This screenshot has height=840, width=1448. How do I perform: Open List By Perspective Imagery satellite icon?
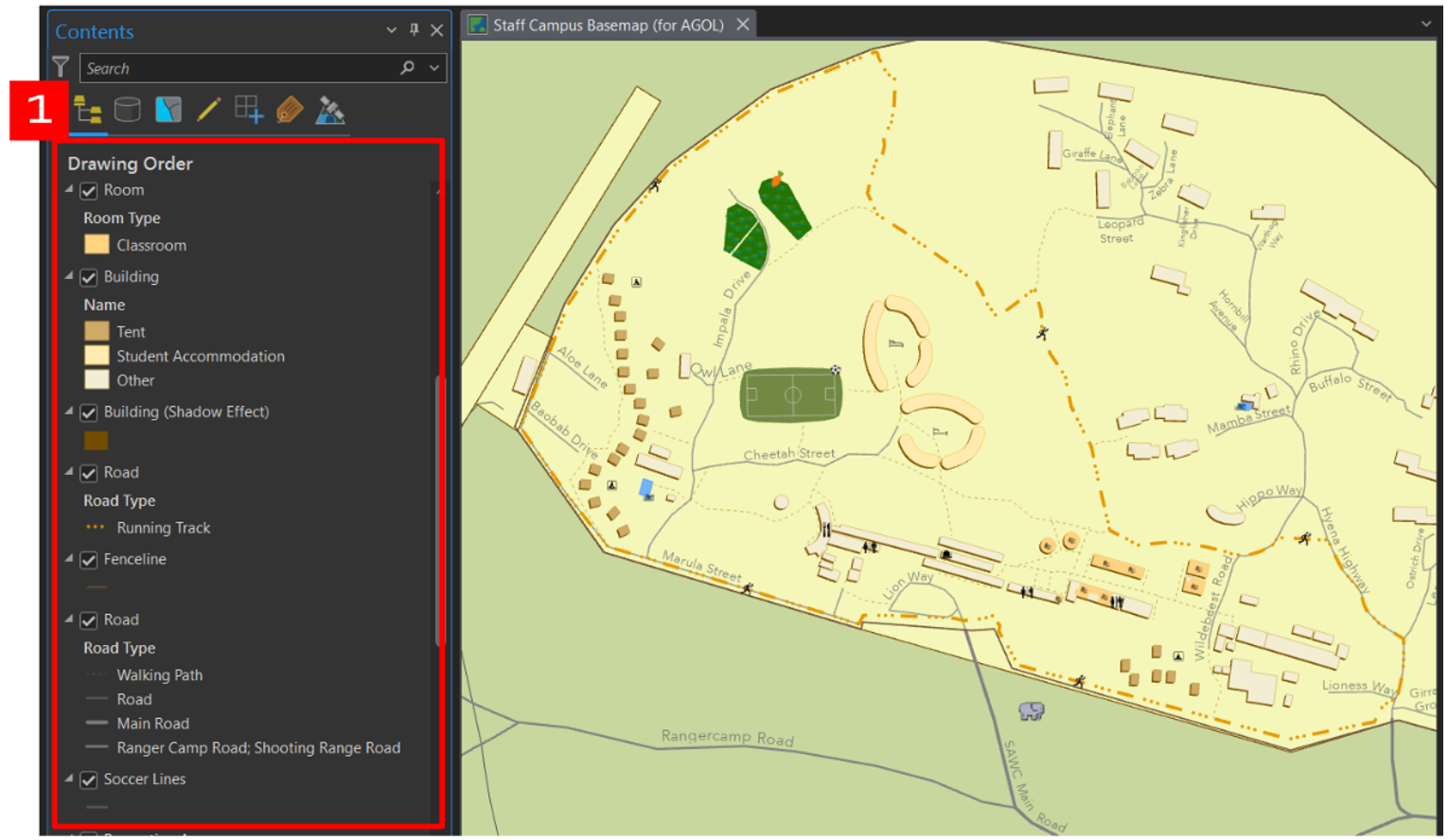(x=330, y=110)
